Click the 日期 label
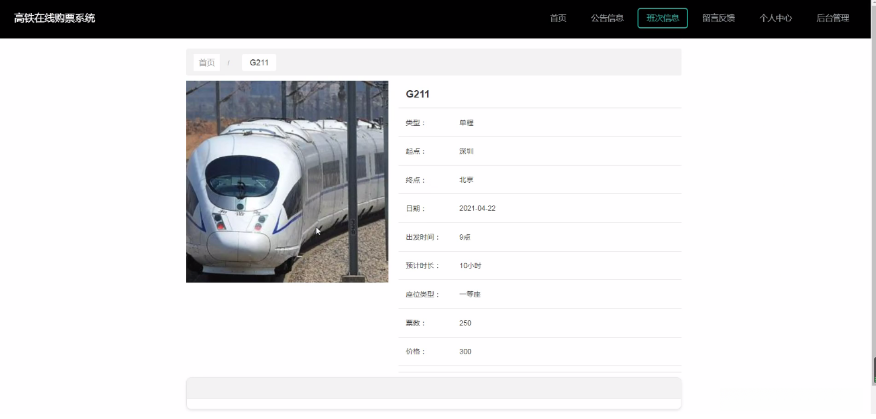This screenshot has width=876, height=419. point(415,208)
